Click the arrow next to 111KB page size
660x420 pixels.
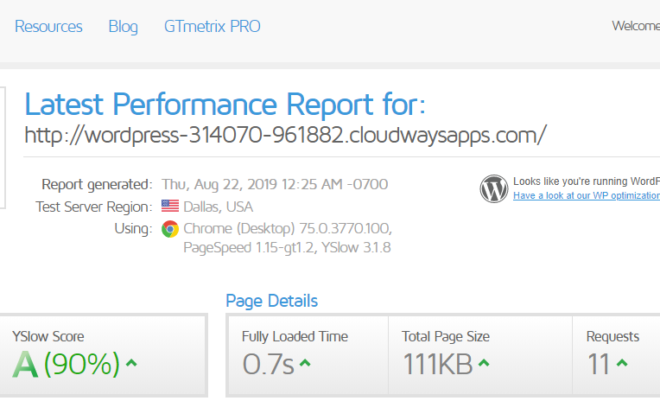(x=484, y=363)
